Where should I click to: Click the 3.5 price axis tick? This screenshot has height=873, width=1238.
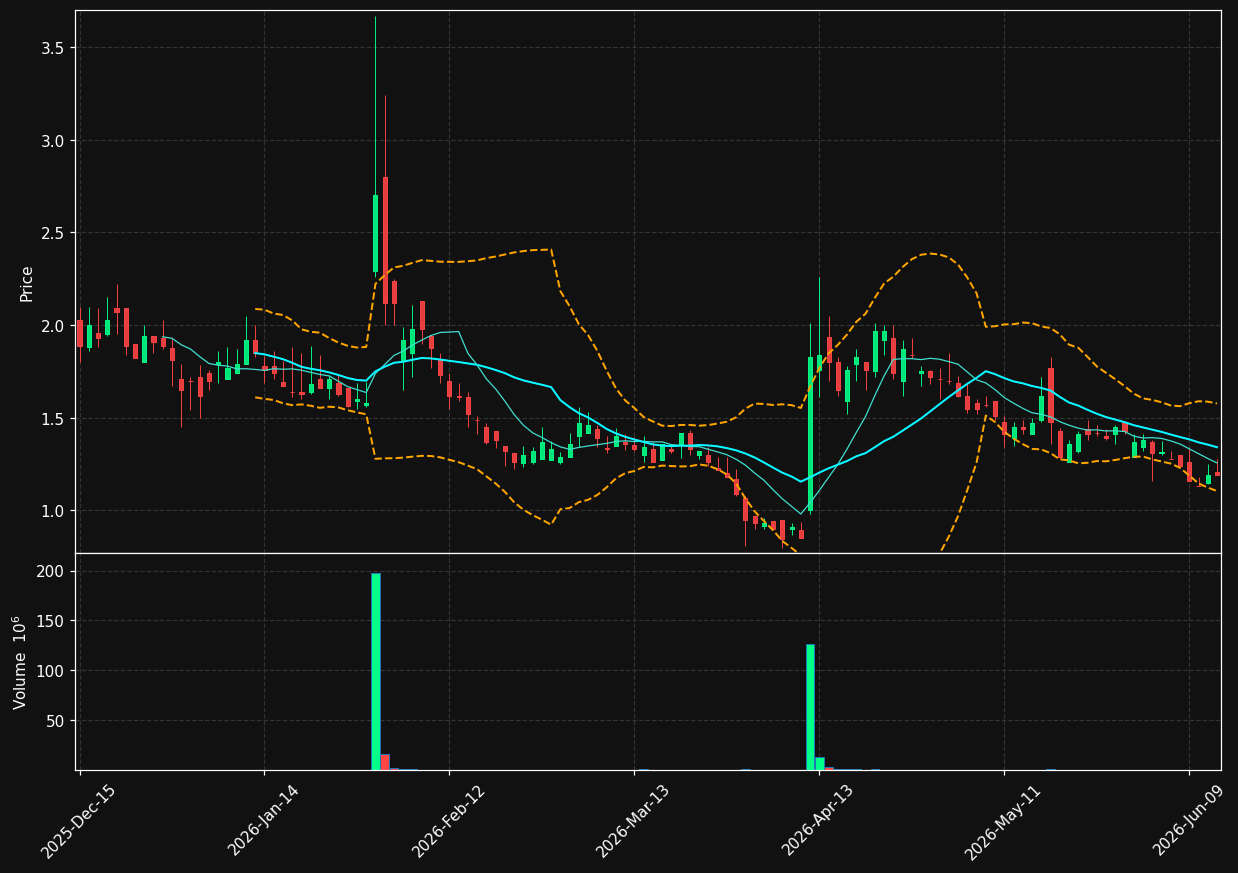click(x=55, y=48)
